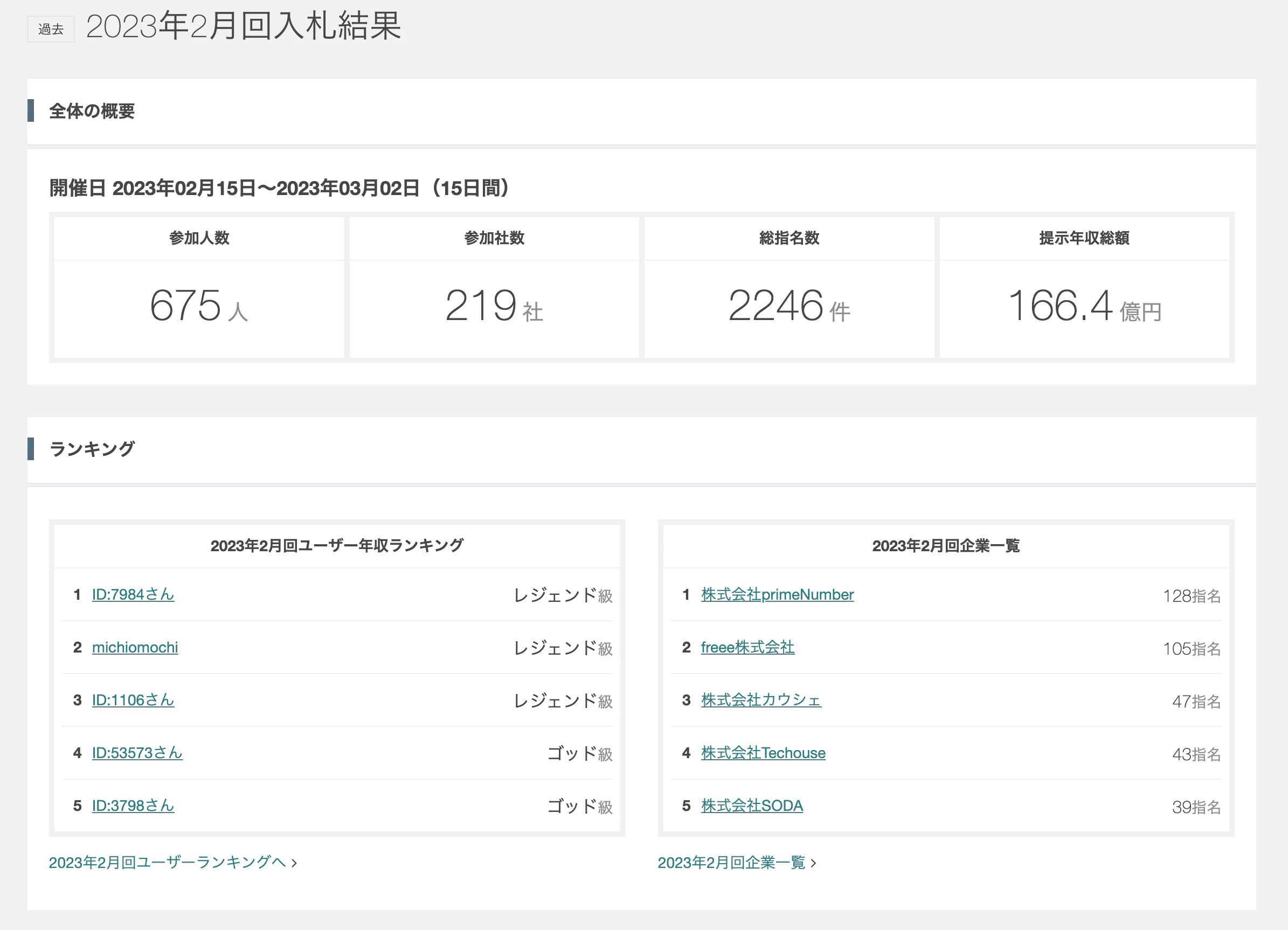1288x930 pixels.
Task: Click the ランキング section heading
Action: point(92,449)
